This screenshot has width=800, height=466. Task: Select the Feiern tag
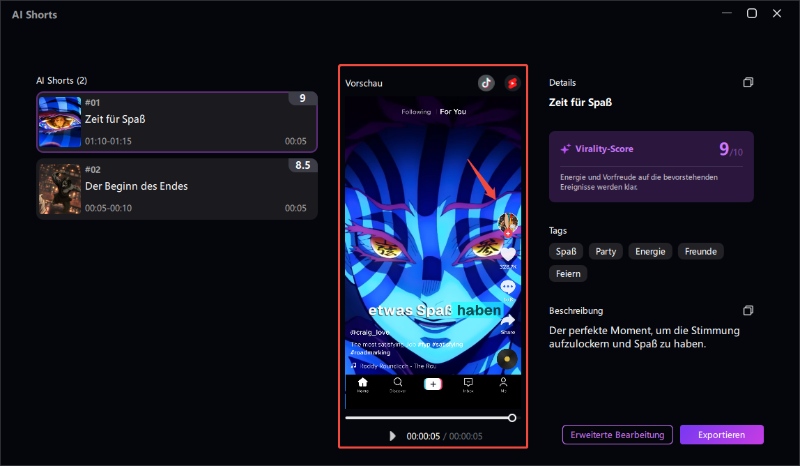coord(568,274)
